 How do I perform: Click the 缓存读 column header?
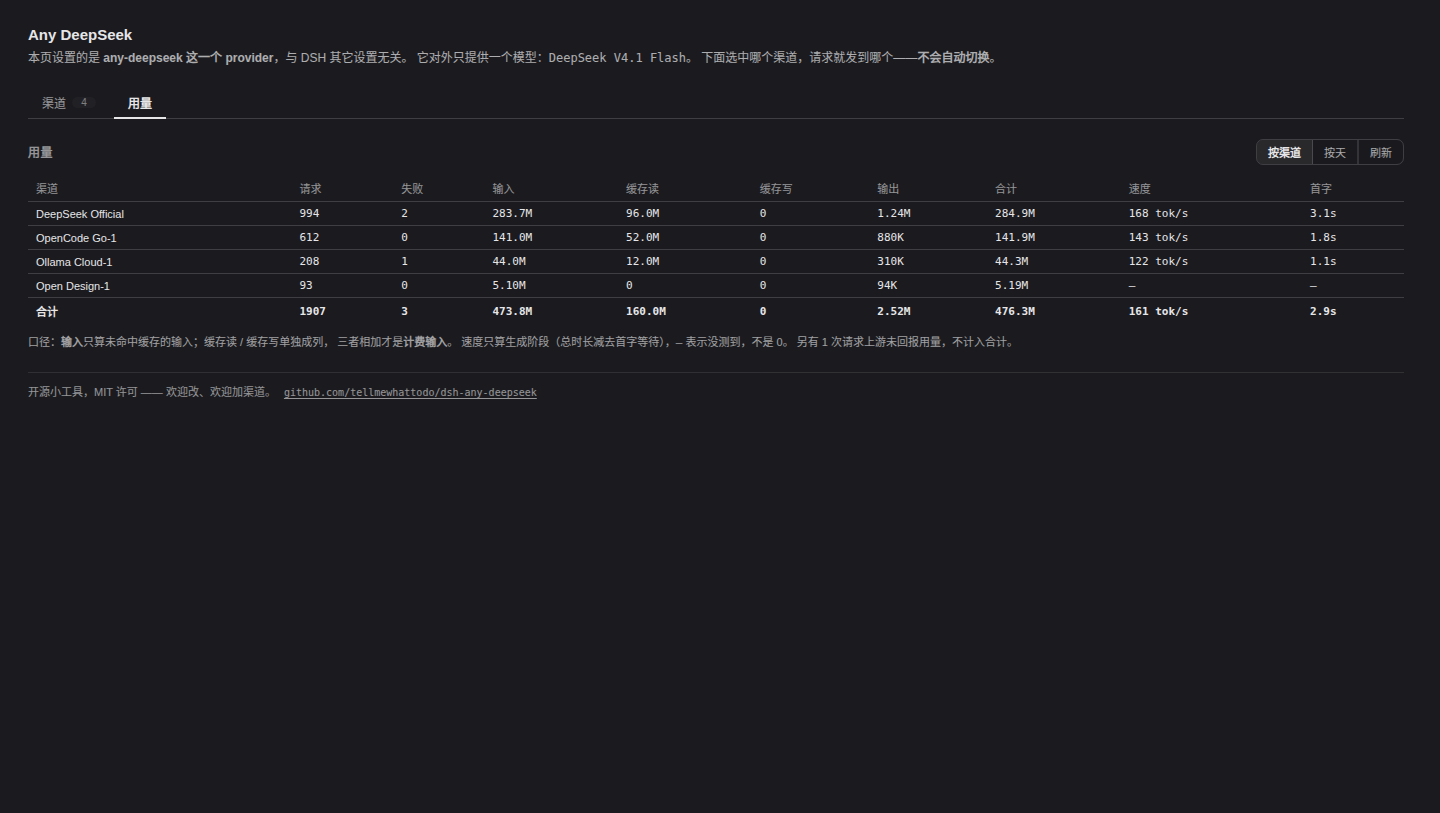coord(642,189)
